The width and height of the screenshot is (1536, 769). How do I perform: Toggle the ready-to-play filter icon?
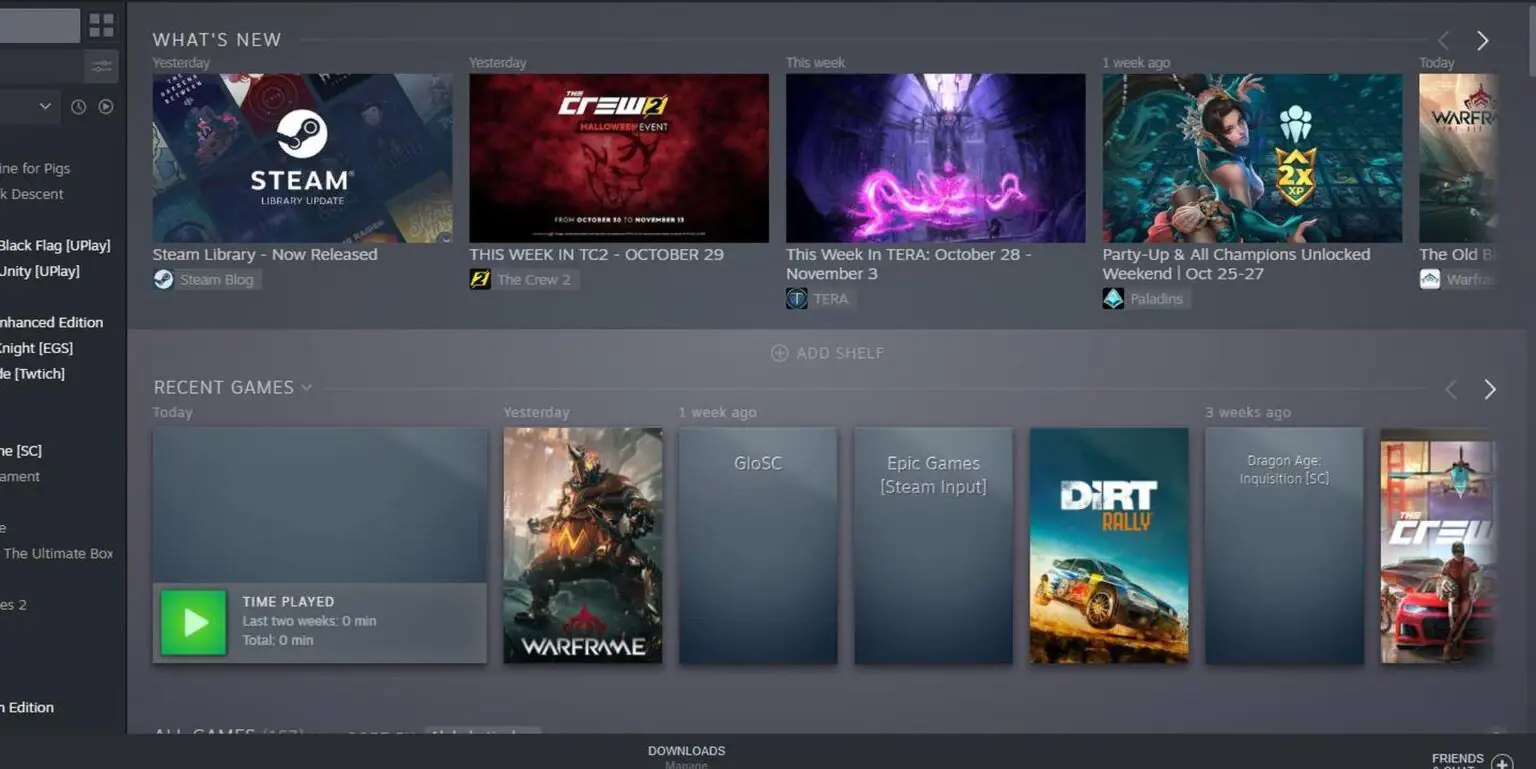pyautogui.click(x=106, y=106)
